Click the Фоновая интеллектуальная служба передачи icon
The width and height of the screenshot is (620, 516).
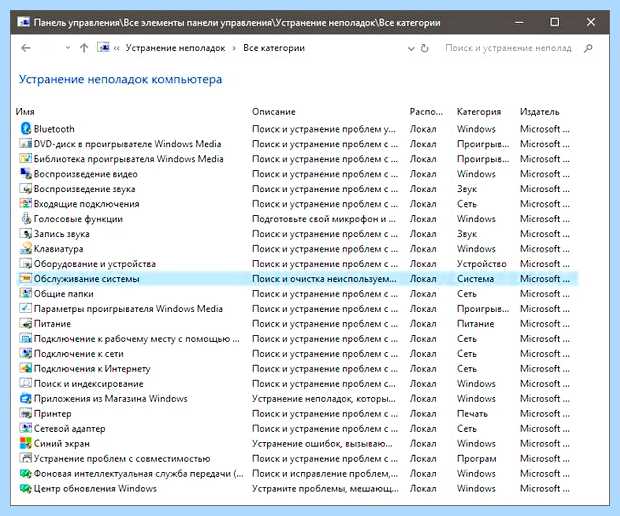point(26,473)
